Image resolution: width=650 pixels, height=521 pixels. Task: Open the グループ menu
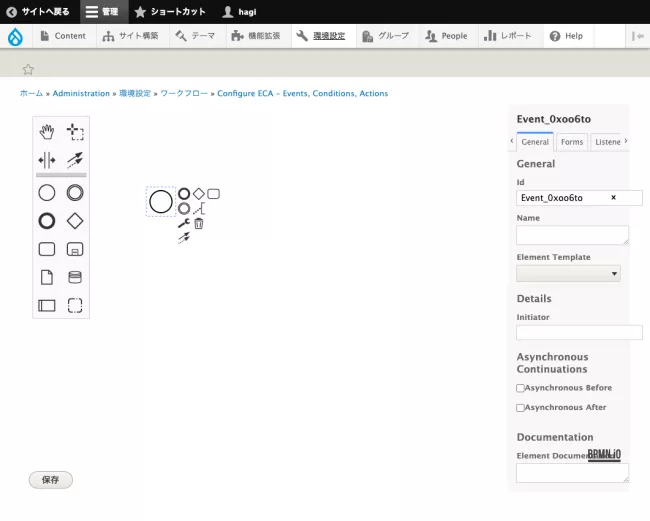[386, 36]
